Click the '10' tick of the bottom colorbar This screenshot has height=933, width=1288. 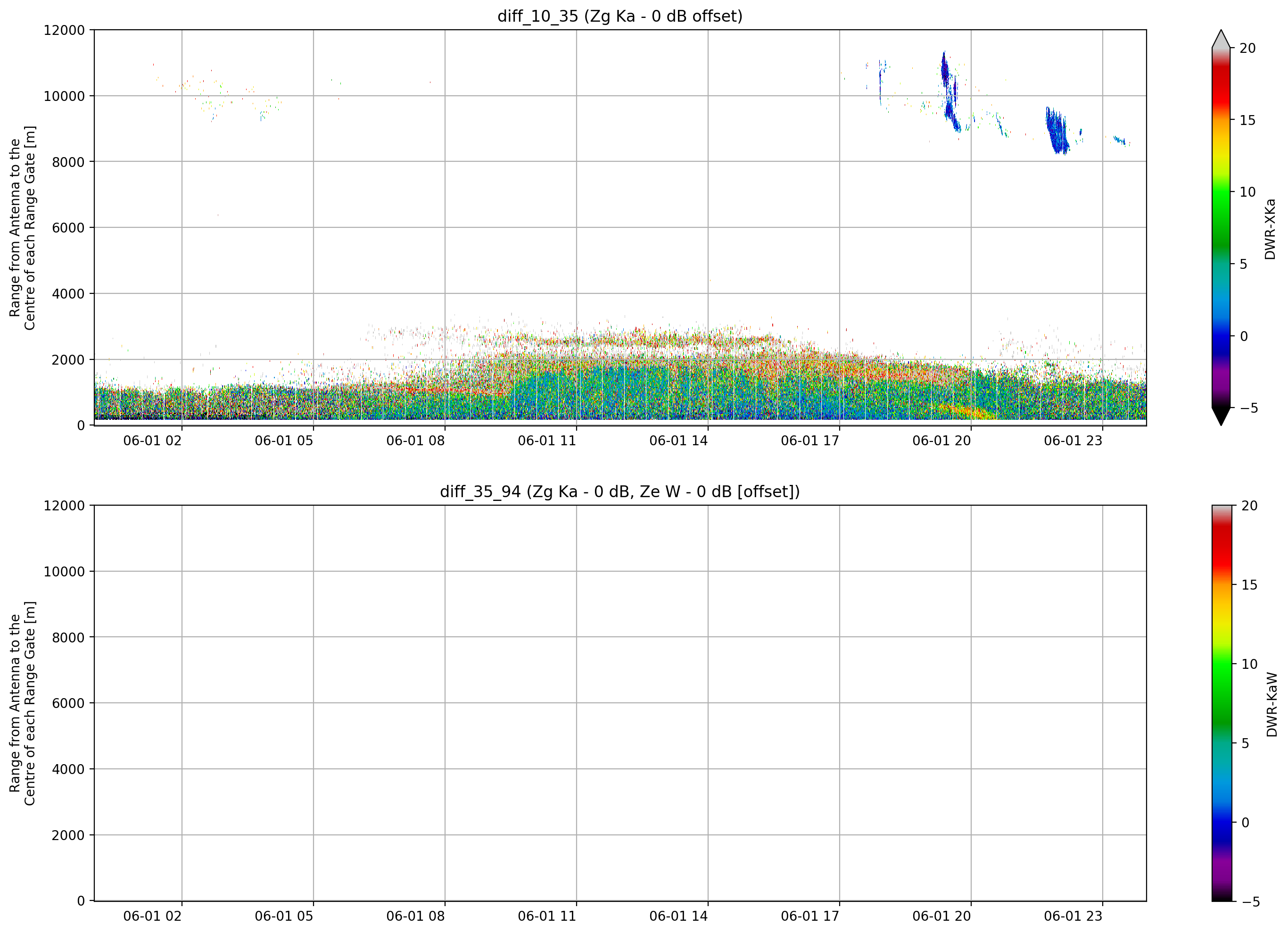[x=1249, y=664]
